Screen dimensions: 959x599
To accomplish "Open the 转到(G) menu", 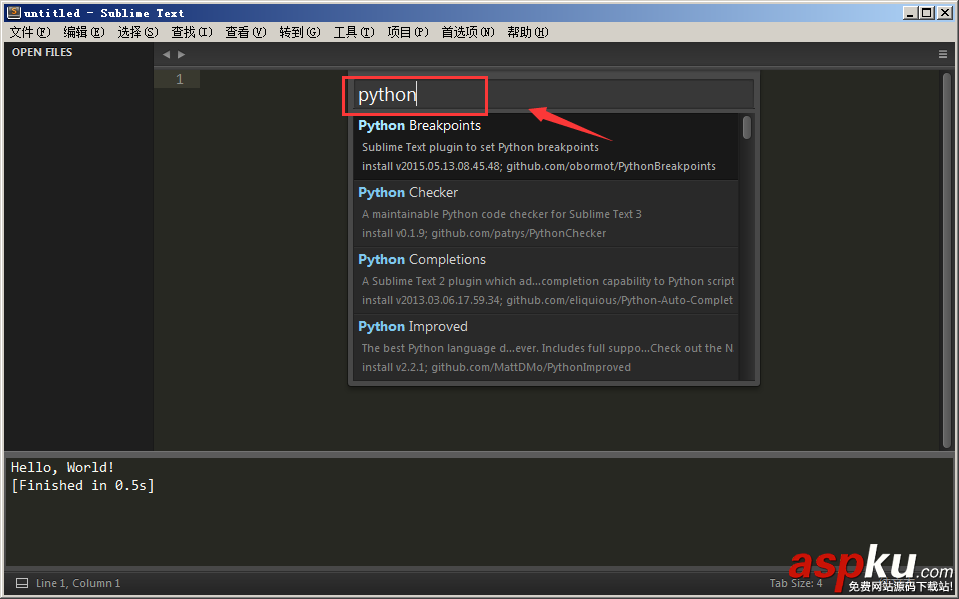I will click(300, 32).
